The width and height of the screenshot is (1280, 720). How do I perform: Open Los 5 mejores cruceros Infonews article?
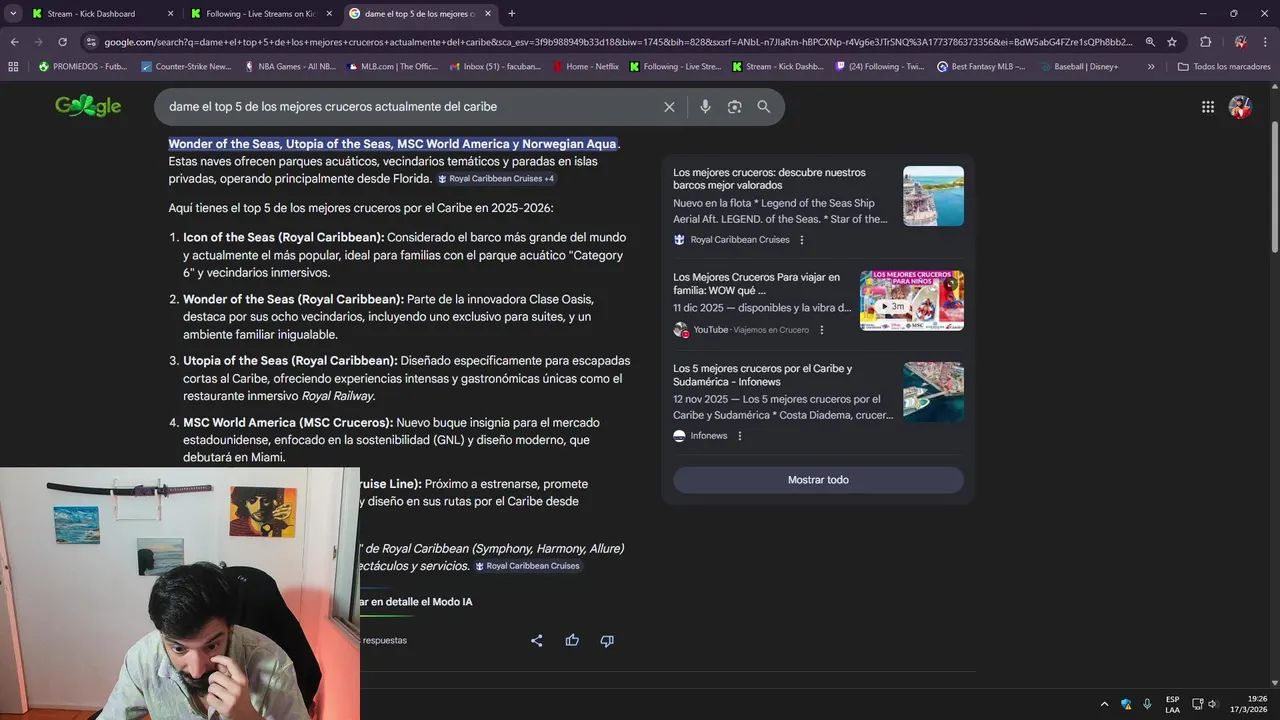[762, 375]
